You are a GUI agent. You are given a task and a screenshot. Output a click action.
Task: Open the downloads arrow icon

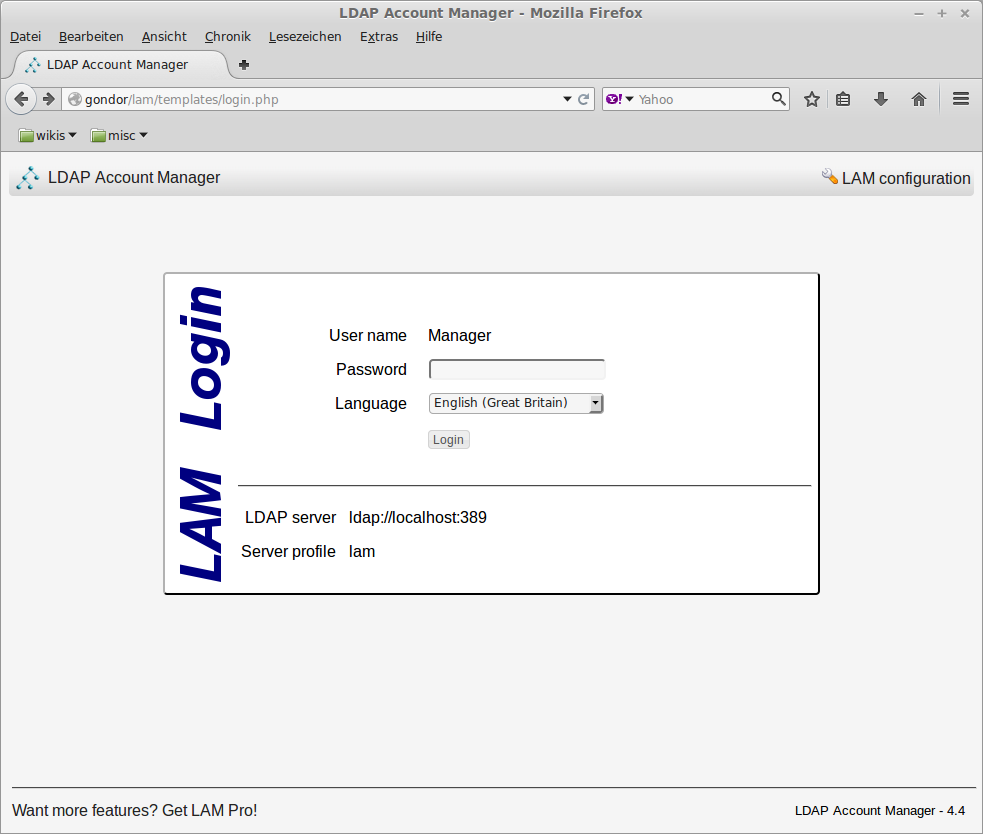[x=881, y=99]
